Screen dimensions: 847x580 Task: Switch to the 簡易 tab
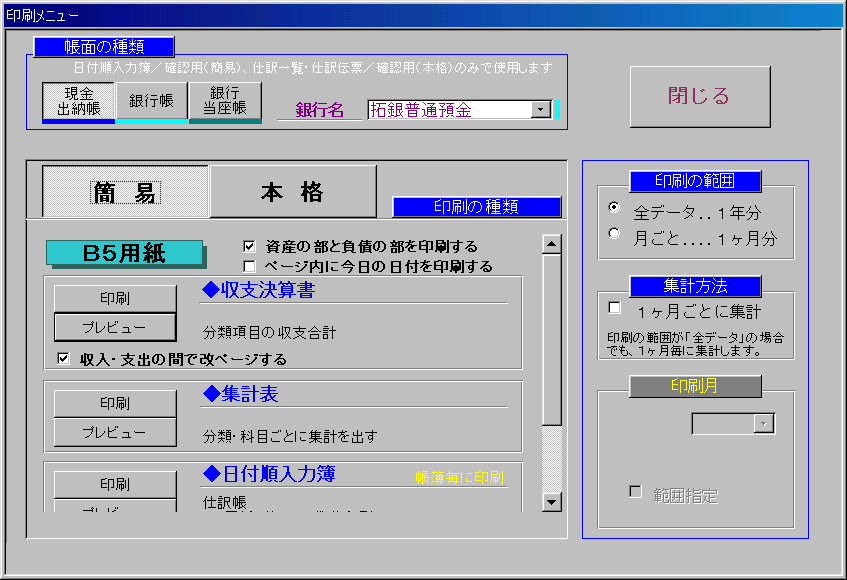click(x=125, y=192)
